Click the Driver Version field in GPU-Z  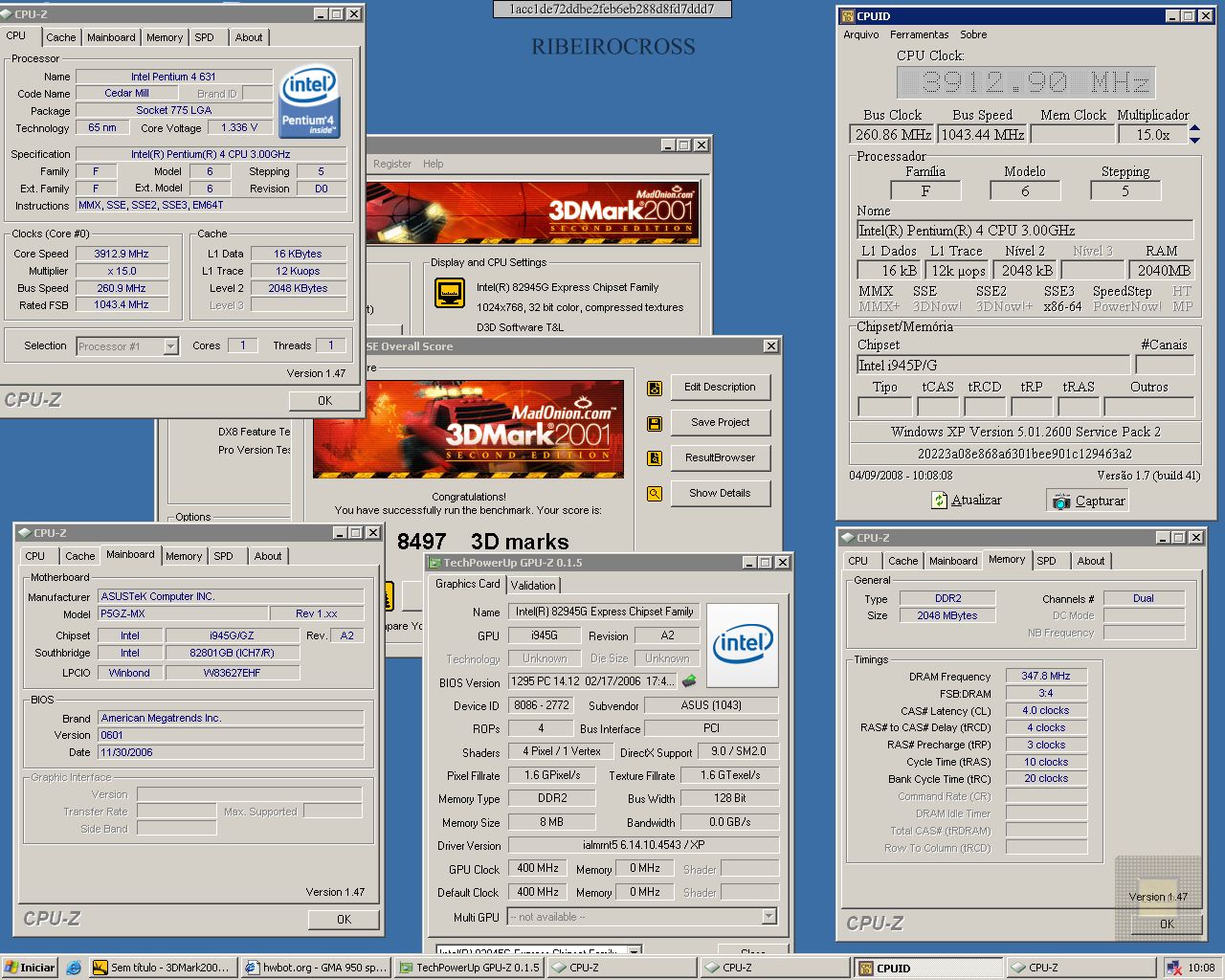[643, 845]
